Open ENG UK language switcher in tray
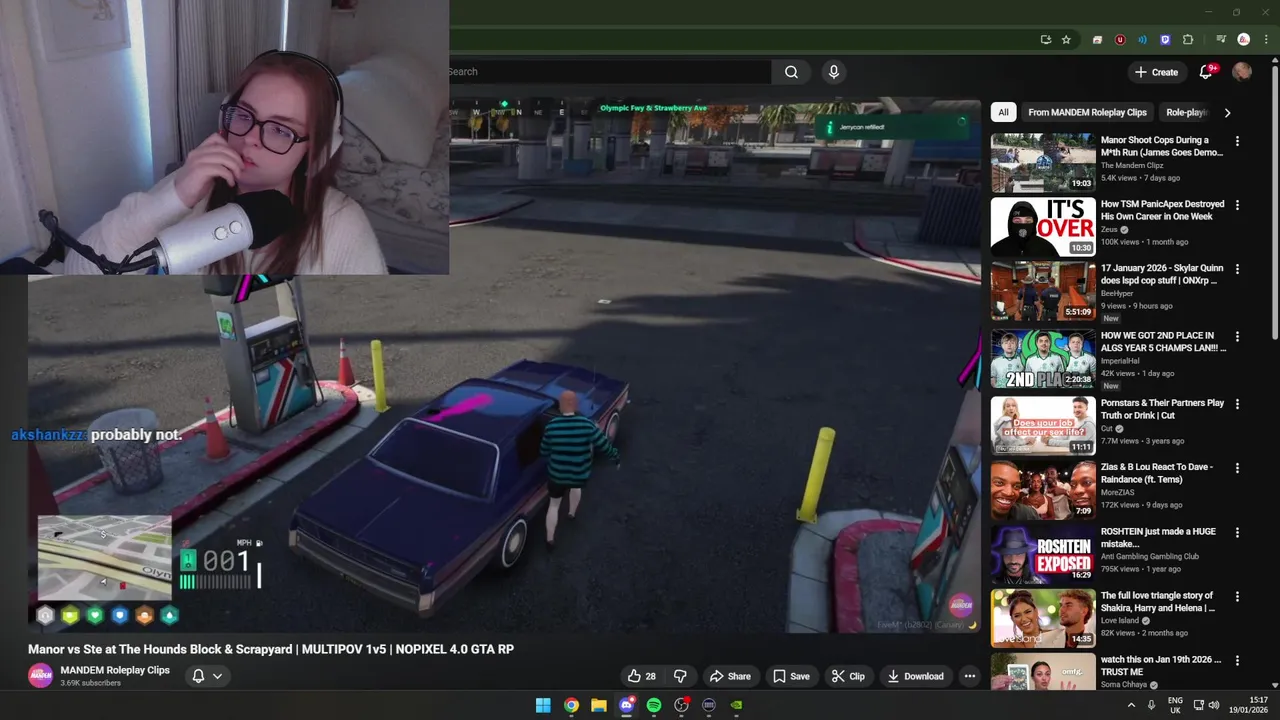The width and height of the screenshot is (1280, 720). 1175,705
